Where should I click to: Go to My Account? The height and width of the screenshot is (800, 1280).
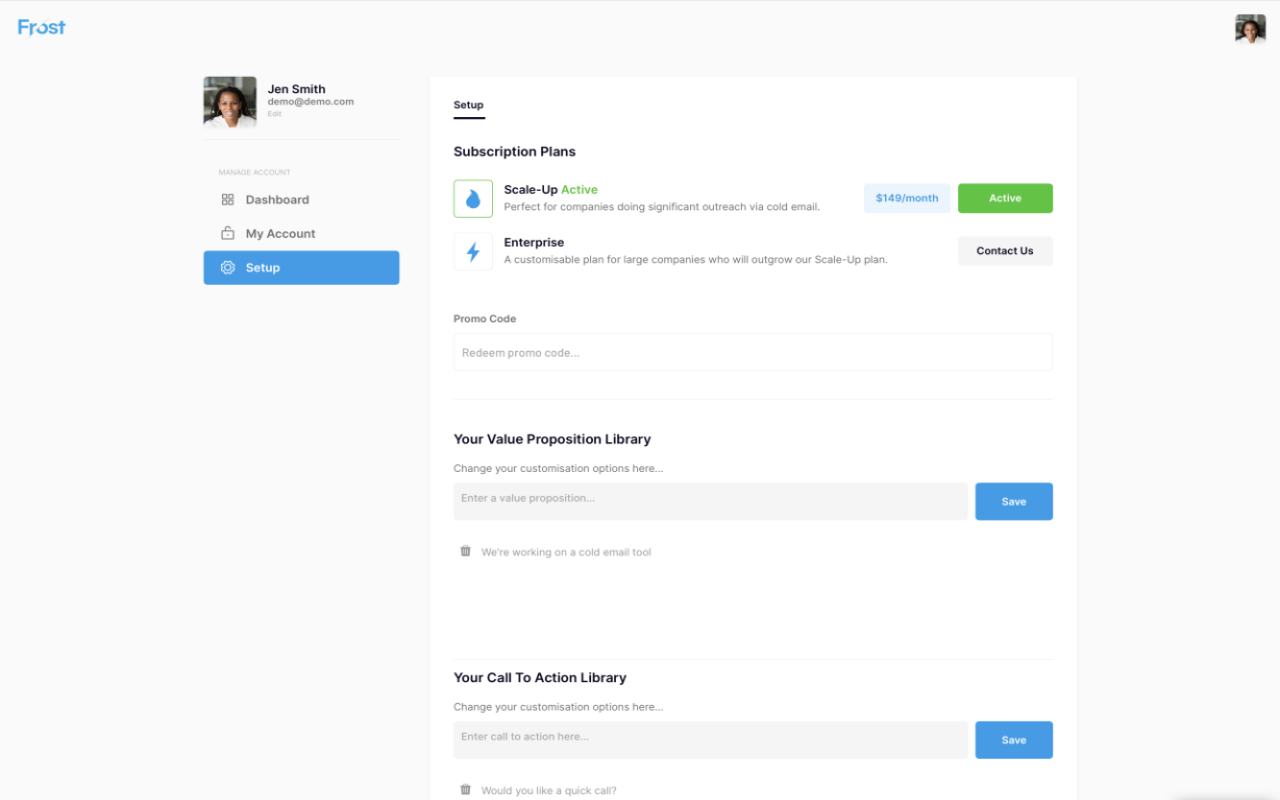(x=301, y=234)
